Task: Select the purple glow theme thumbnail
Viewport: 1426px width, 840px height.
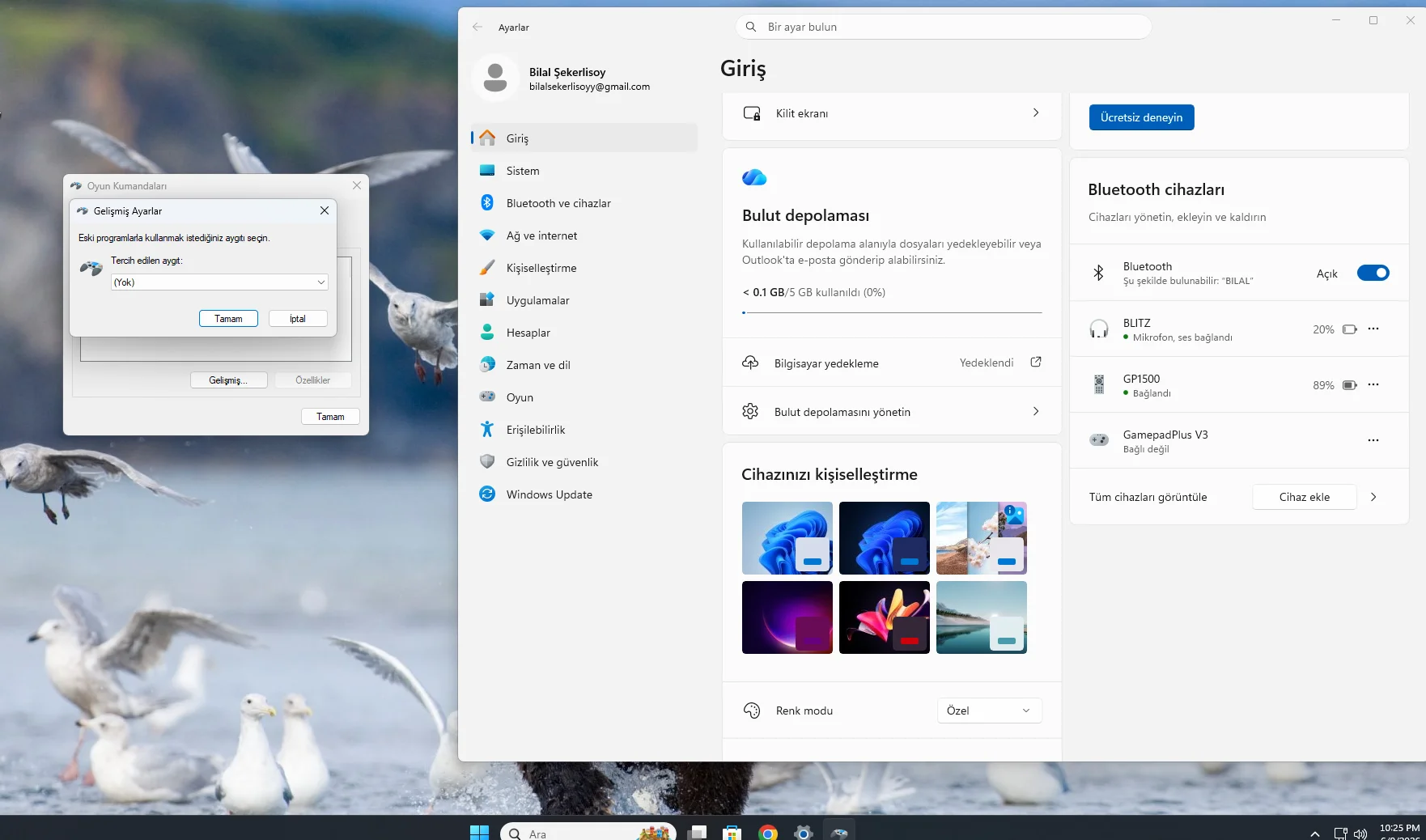Action: [x=787, y=617]
